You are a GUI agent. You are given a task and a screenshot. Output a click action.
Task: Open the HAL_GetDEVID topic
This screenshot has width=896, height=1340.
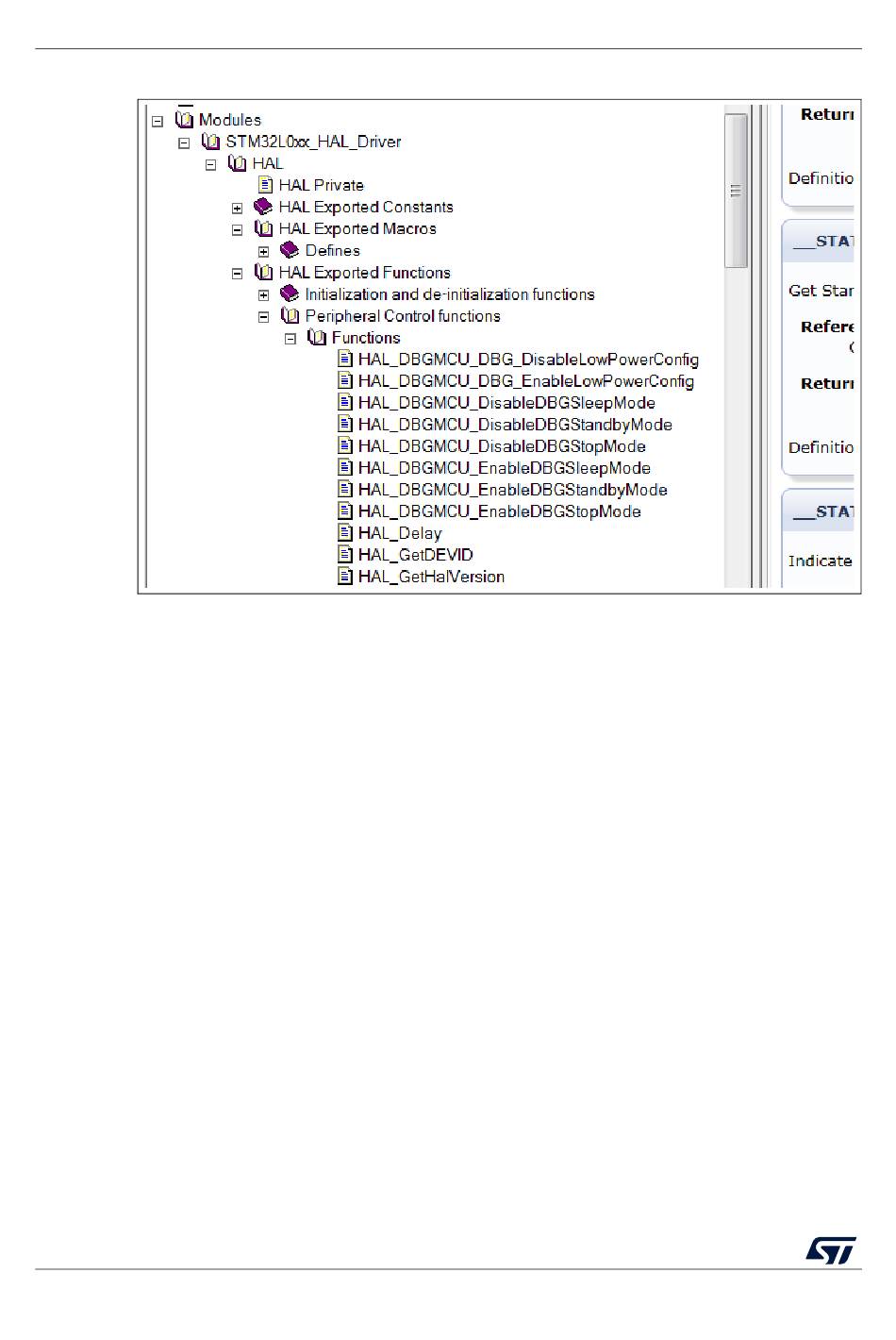[416, 554]
